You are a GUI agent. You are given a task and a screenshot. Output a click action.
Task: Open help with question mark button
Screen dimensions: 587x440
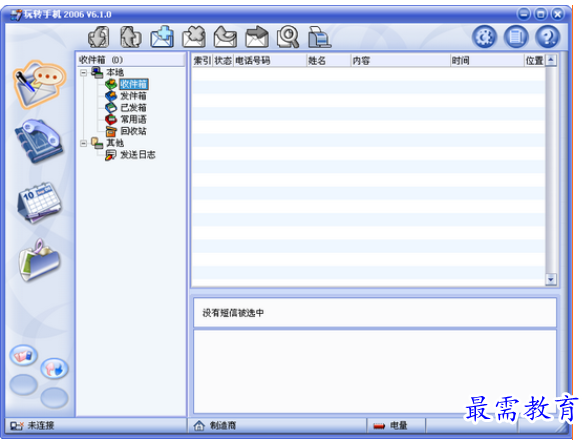pos(548,37)
